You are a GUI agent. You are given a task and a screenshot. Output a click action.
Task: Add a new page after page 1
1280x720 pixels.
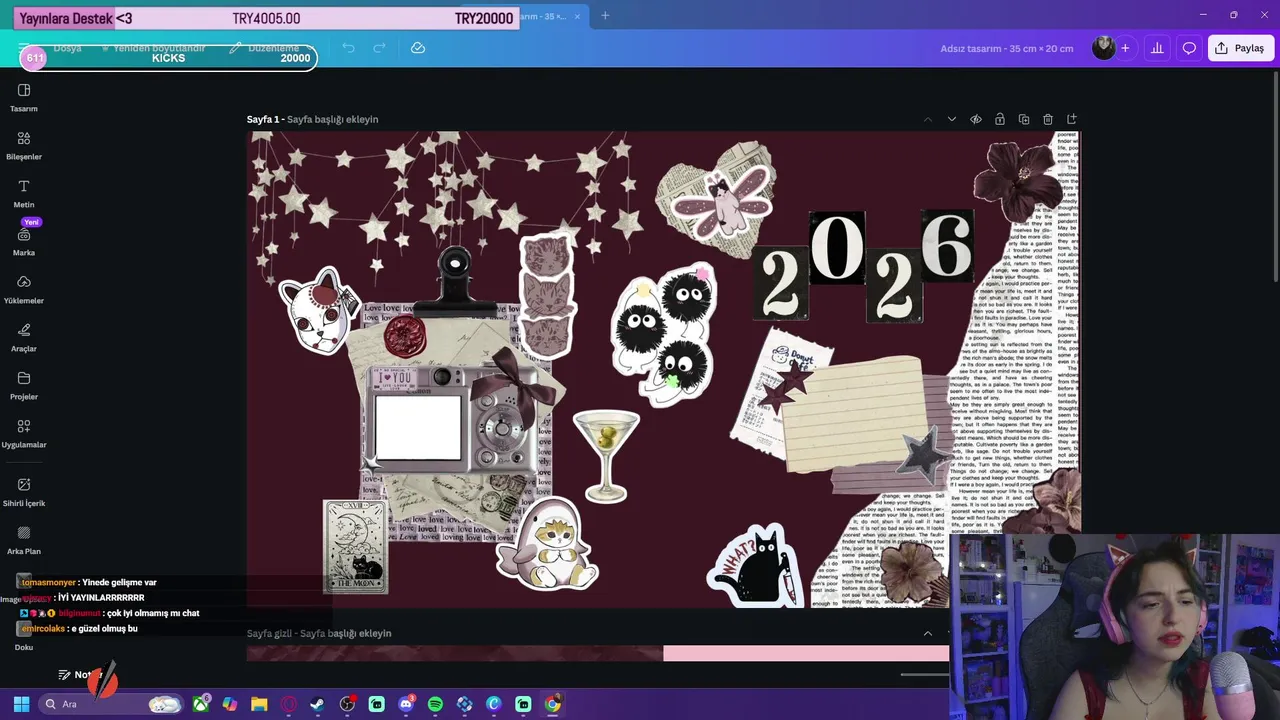pos(1072,119)
